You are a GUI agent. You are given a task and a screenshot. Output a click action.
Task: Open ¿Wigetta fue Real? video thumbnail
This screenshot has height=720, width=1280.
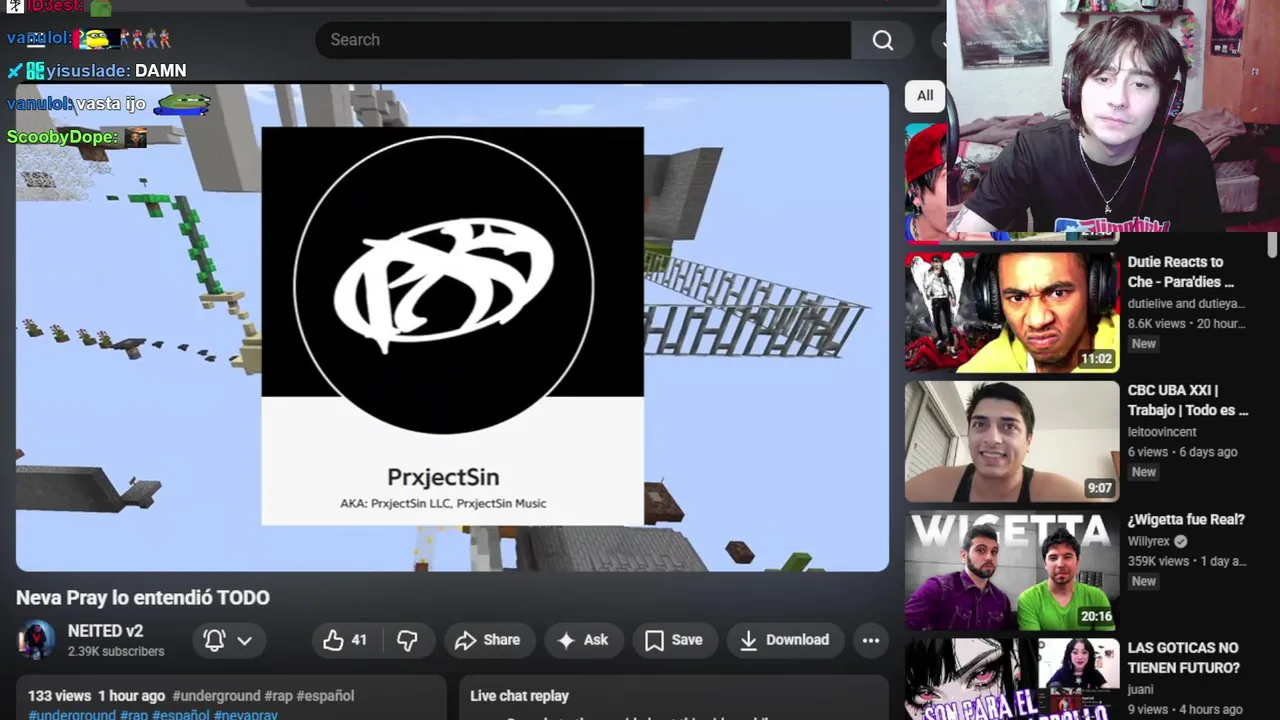pos(1012,570)
